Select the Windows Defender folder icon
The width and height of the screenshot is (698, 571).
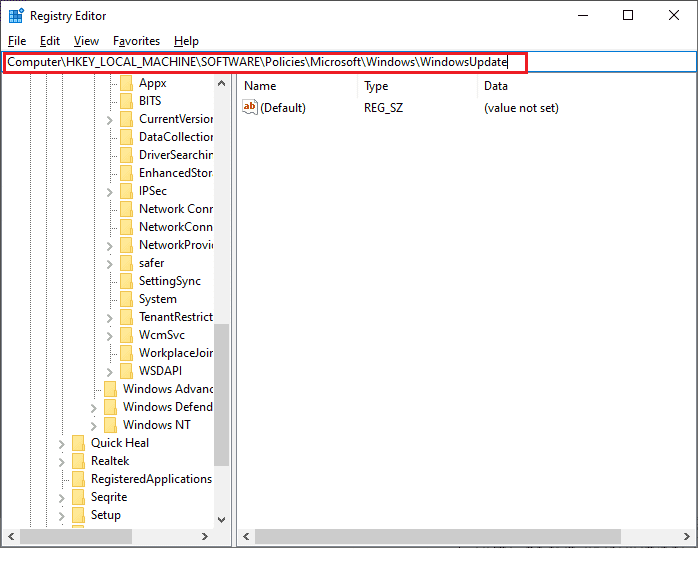point(110,407)
